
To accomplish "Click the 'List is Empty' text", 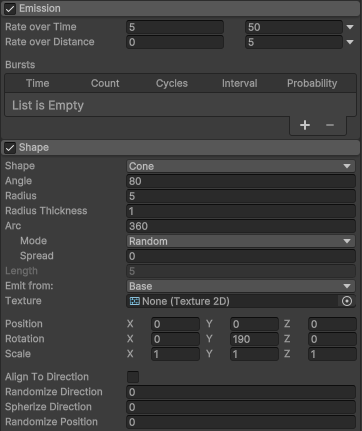I will pyautogui.click(x=48, y=105).
